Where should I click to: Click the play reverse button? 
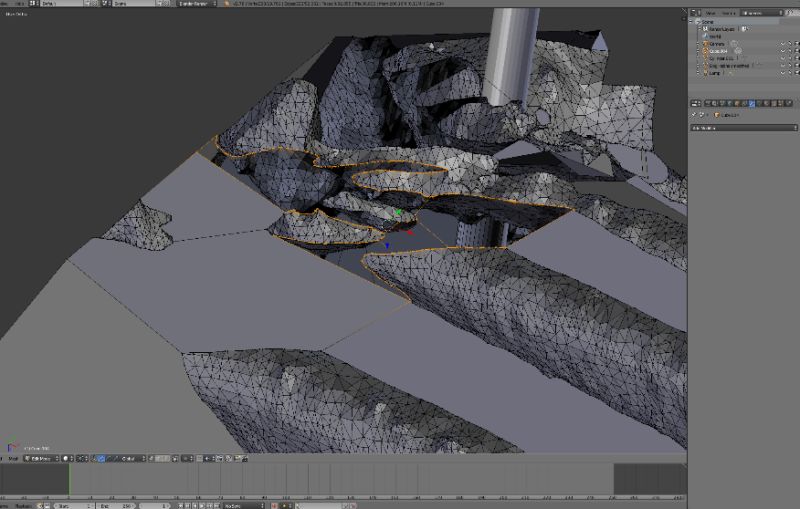click(195, 506)
